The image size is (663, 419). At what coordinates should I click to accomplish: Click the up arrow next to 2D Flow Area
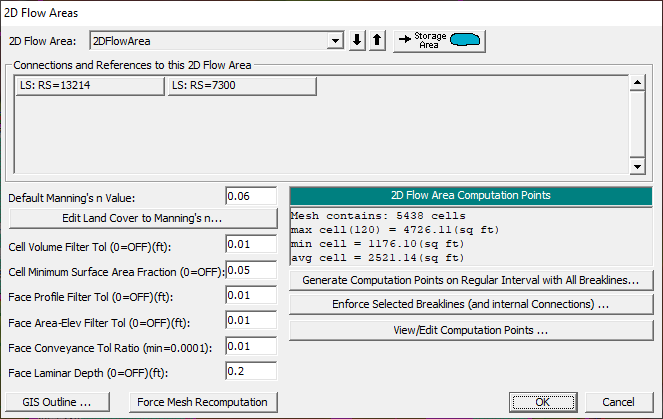click(376, 41)
